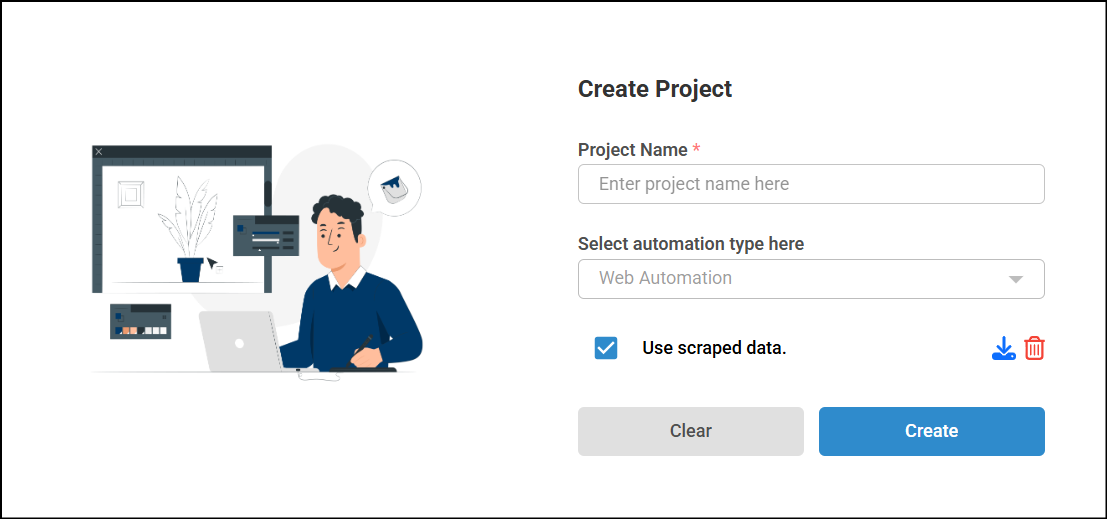This screenshot has width=1107, height=519.
Task: Click the laptop in the illustration
Action: coord(240,341)
